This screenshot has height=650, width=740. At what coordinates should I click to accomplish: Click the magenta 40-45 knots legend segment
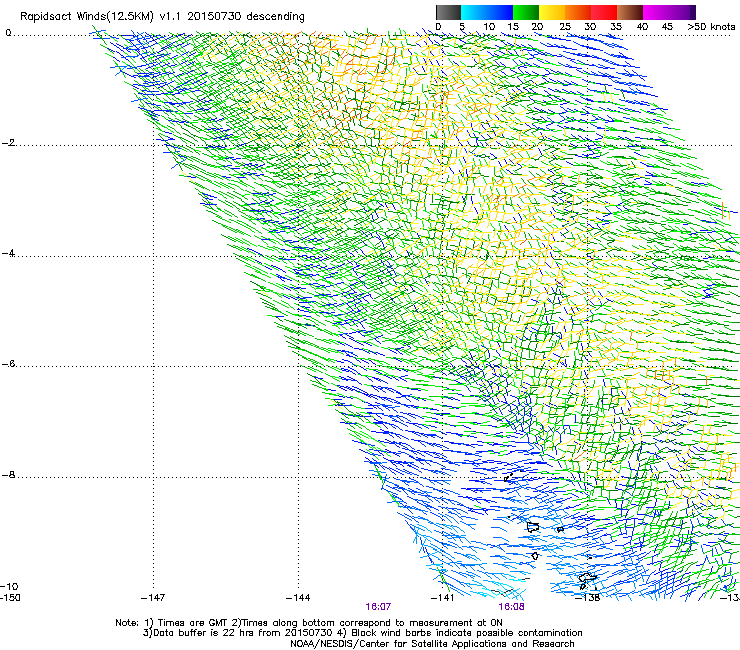pyautogui.click(x=656, y=12)
